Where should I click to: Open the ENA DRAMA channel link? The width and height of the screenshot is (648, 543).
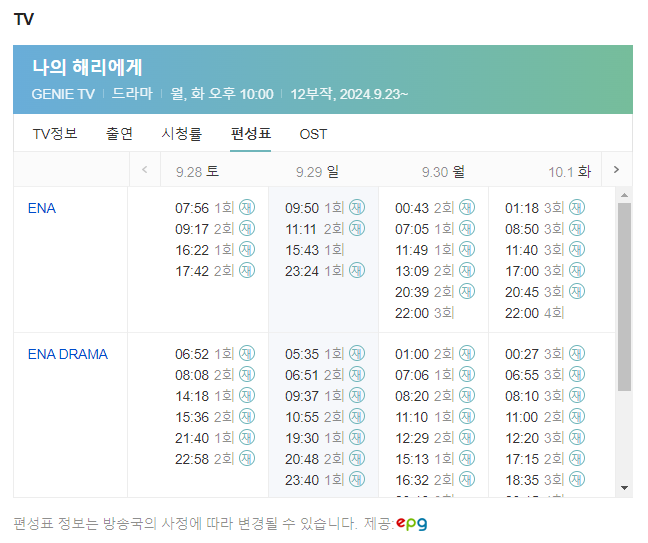point(68,354)
